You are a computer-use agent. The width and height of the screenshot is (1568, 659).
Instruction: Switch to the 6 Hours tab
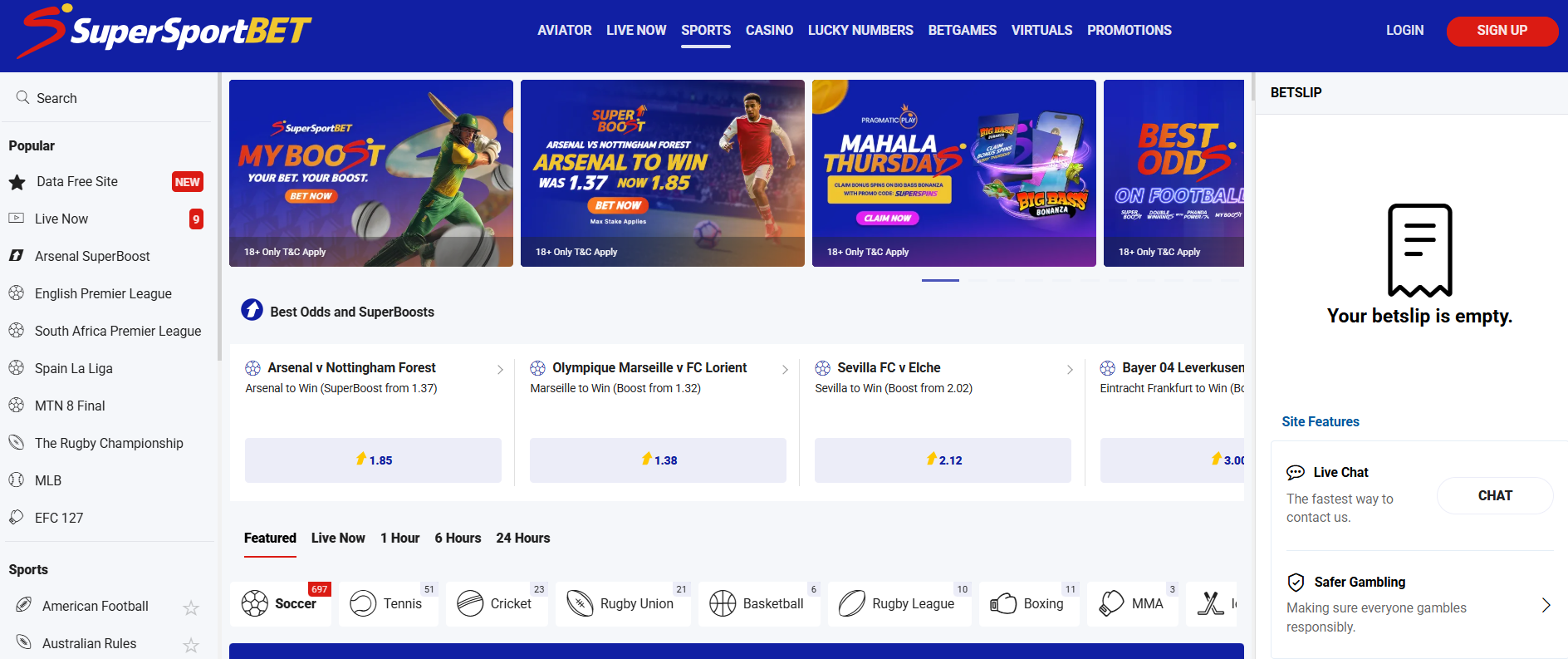tap(458, 538)
